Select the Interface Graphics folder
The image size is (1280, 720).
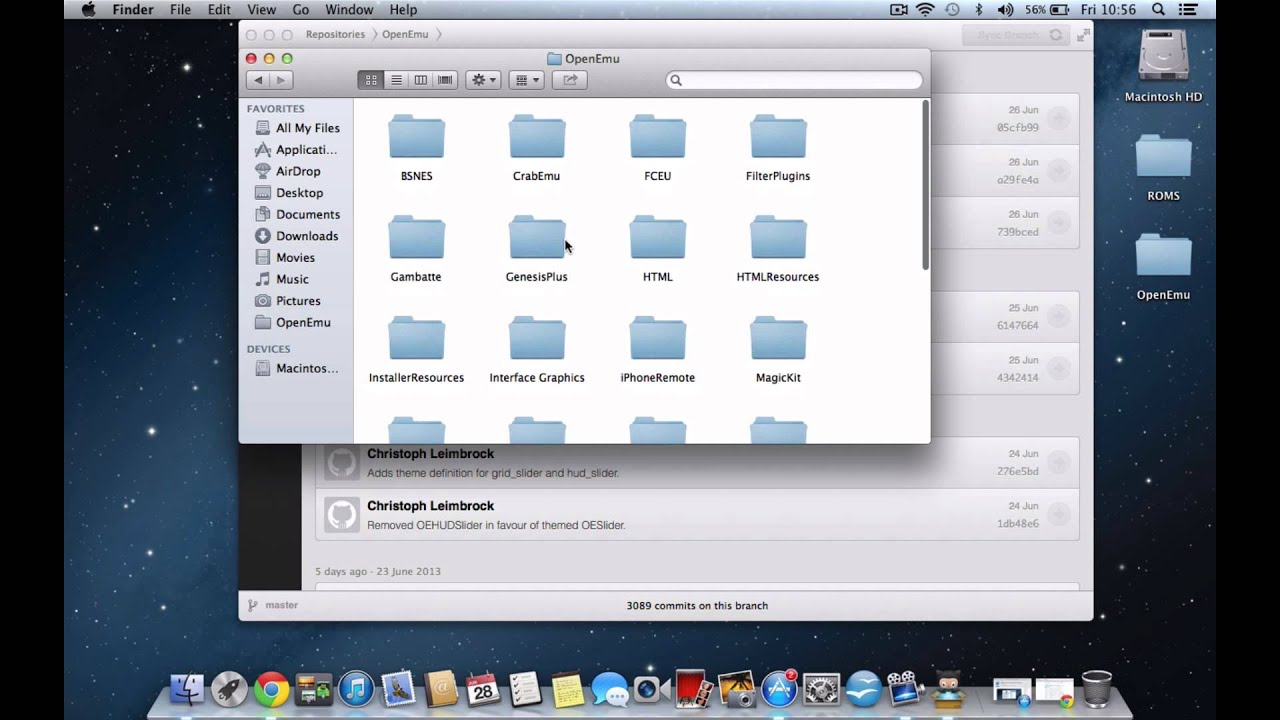(x=537, y=349)
